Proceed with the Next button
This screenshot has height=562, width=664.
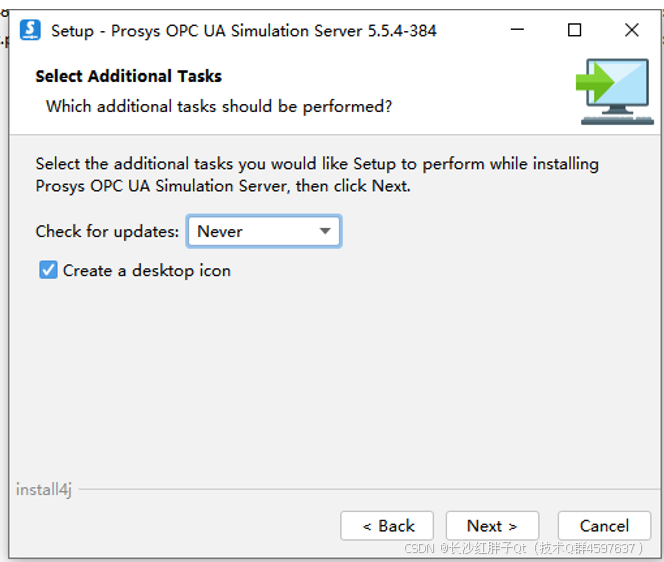(492, 526)
